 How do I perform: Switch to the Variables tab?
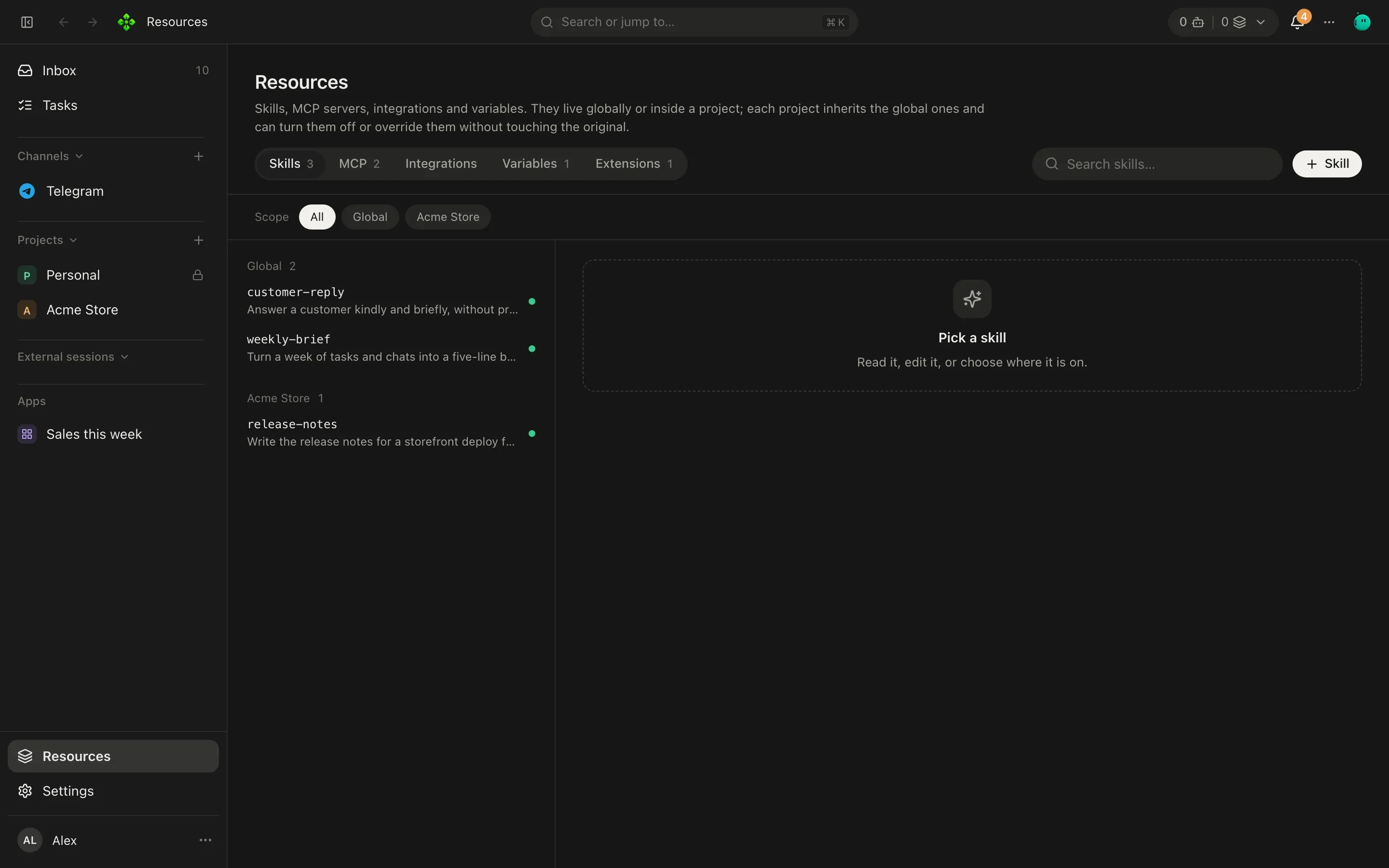pyautogui.click(x=535, y=163)
